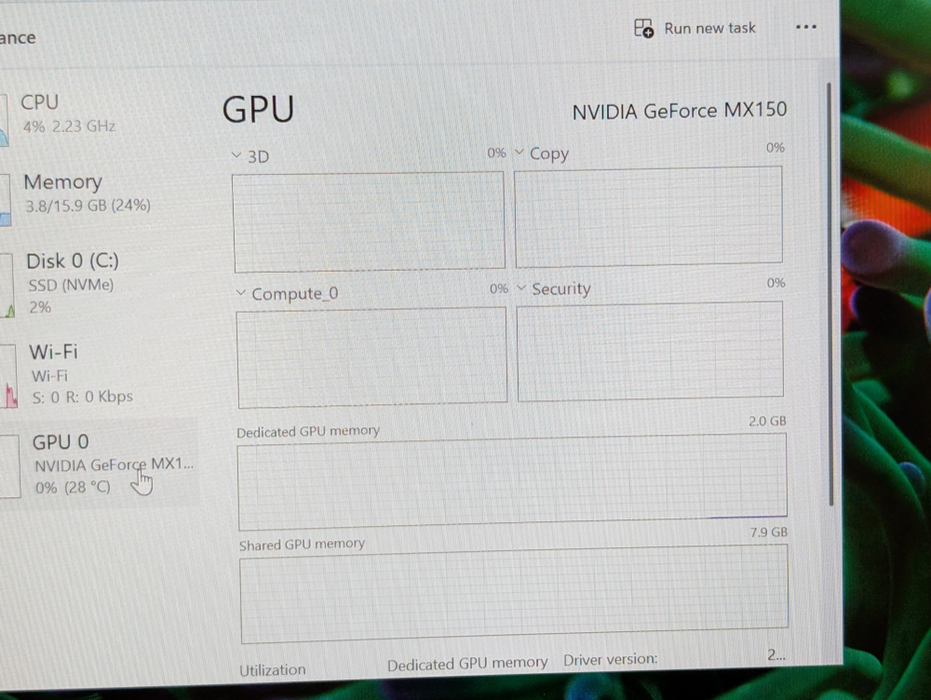This screenshot has height=700, width=931.
Task: Click the Security engine graph
Action: (650, 351)
